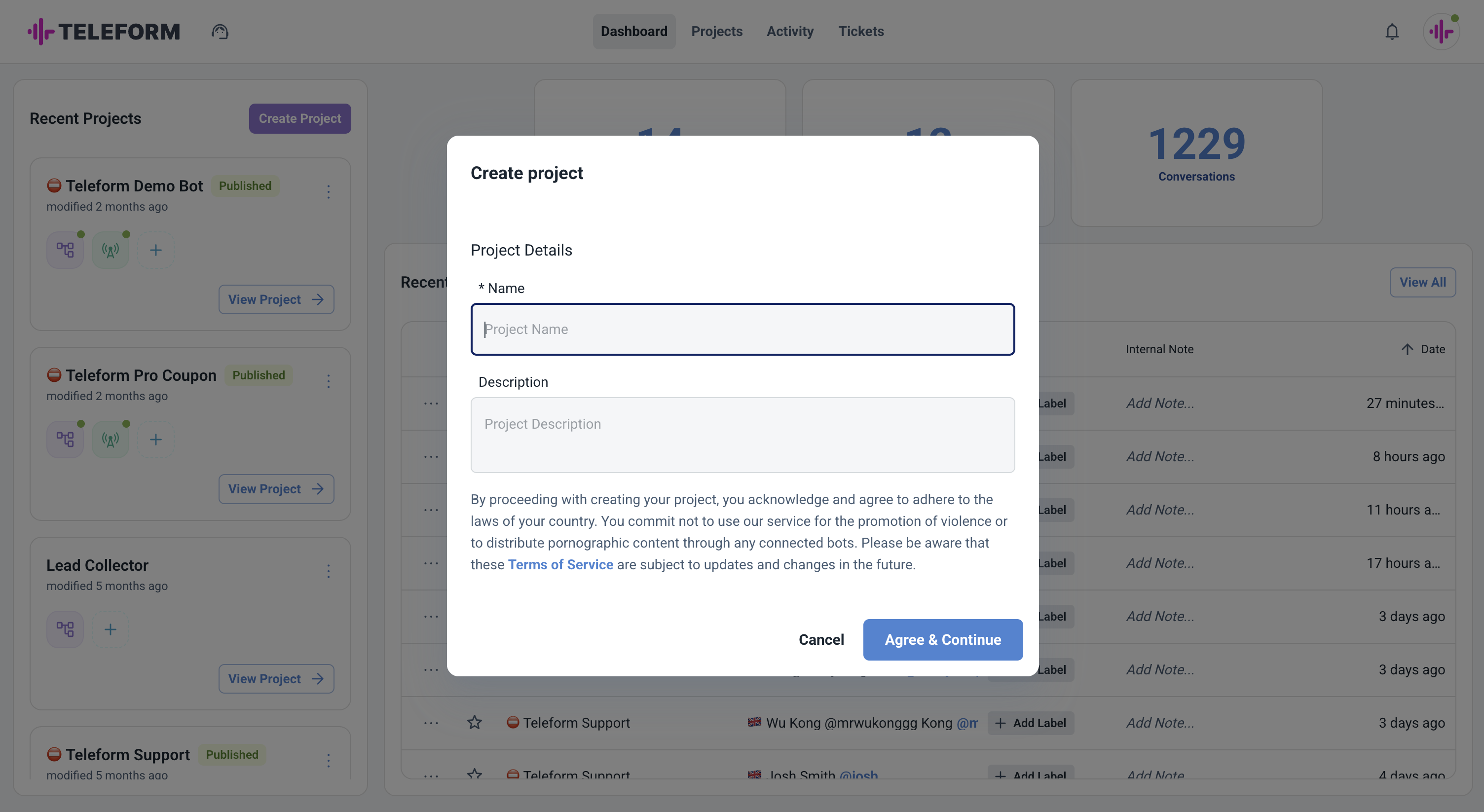Switch to Dashboard tab
This screenshot has width=1484, height=812.
pos(633,31)
